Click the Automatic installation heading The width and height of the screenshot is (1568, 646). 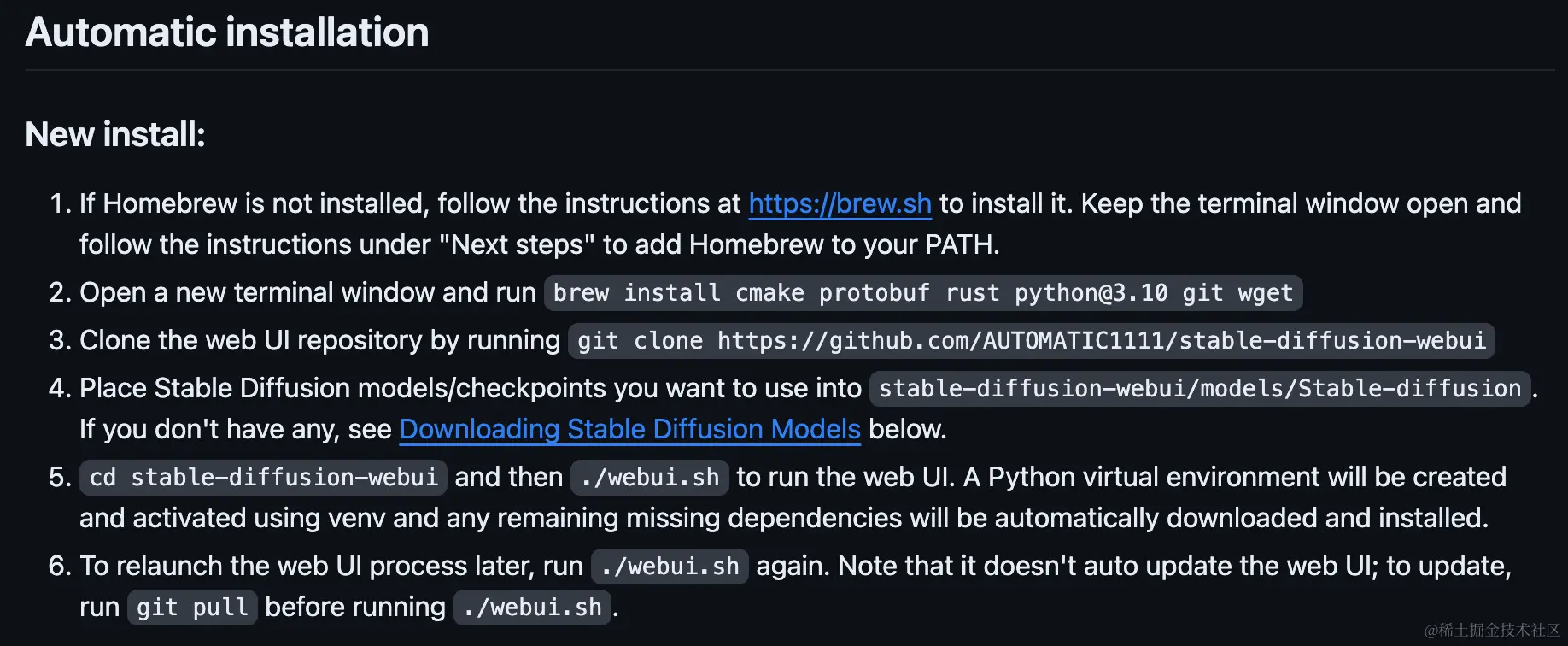click(x=227, y=32)
